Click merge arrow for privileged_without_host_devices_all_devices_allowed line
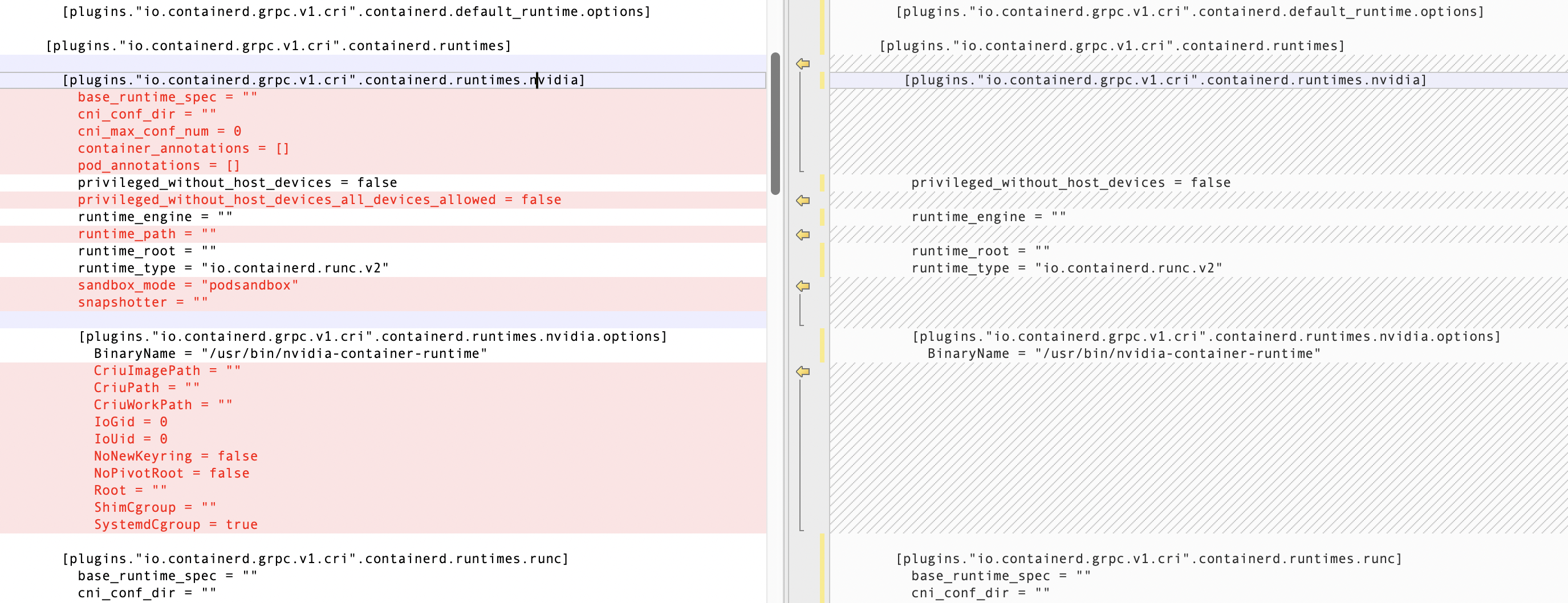 point(803,200)
